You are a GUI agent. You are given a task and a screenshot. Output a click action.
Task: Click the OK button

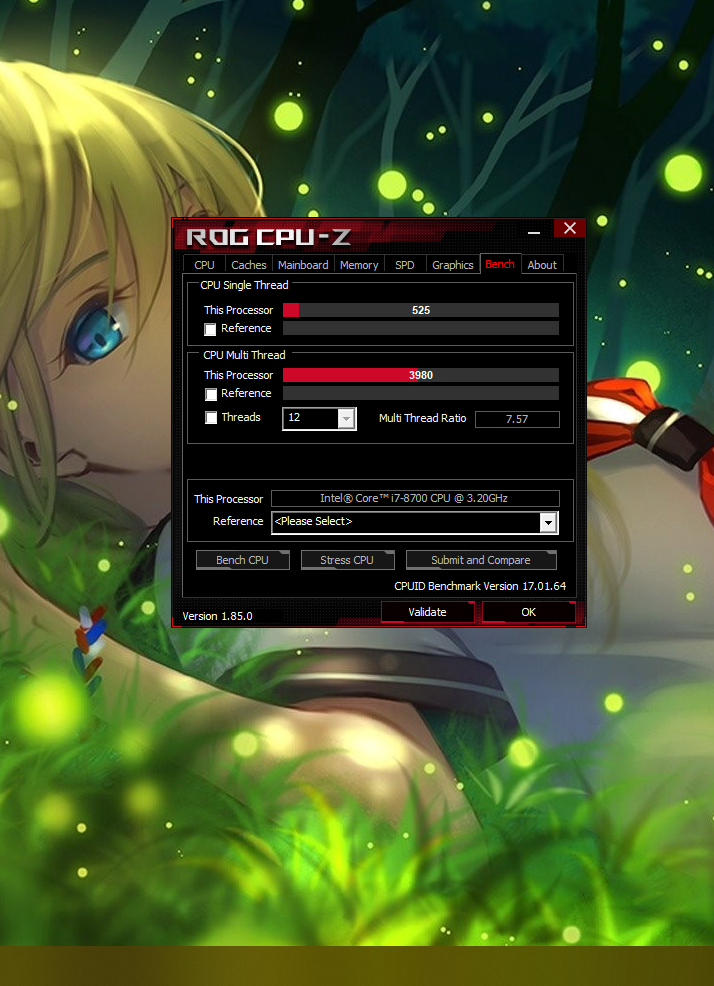pyautogui.click(x=528, y=612)
